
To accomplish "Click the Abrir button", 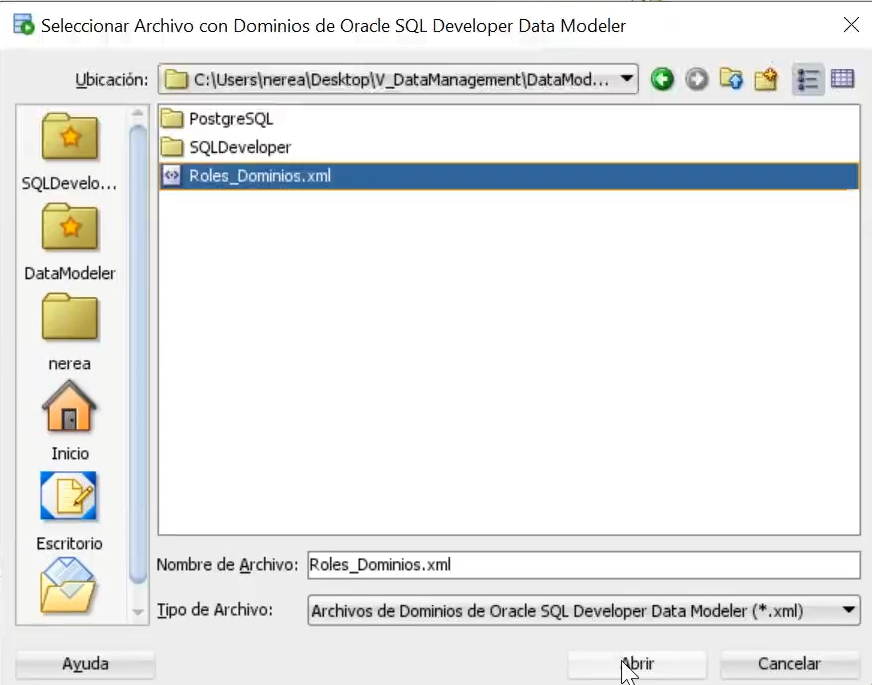I will 637,664.
